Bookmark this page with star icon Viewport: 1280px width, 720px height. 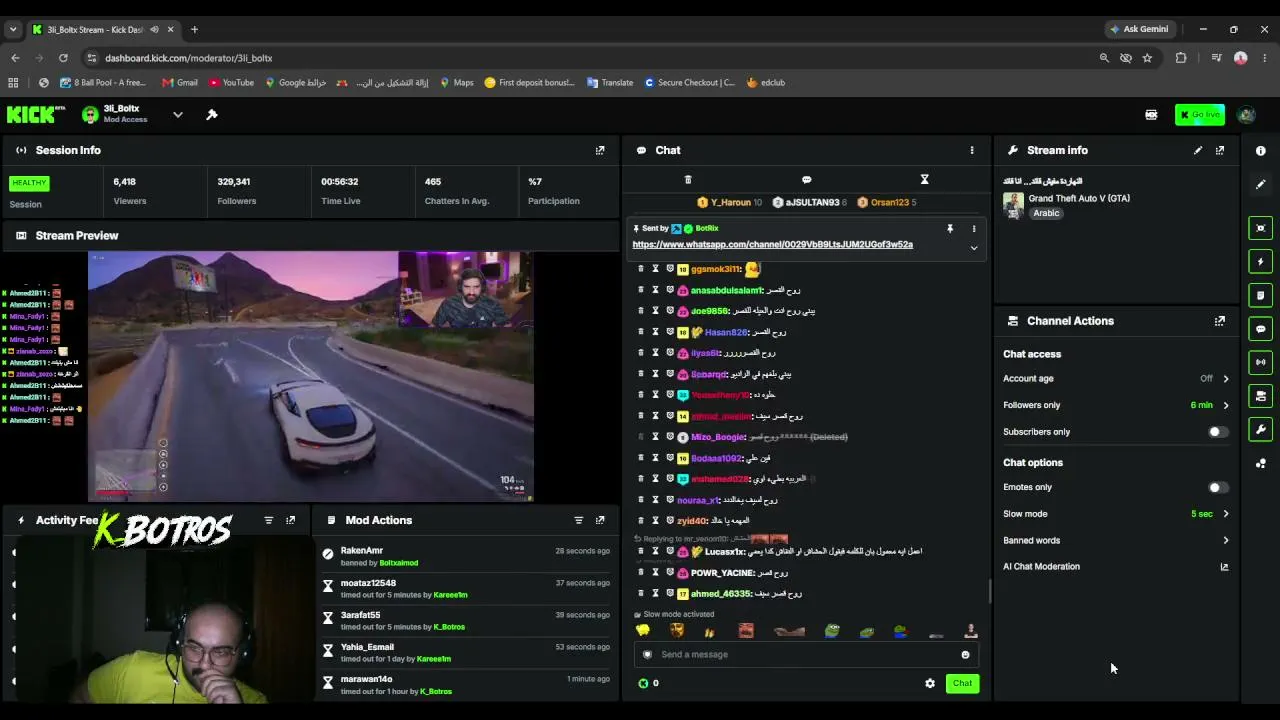(x=1147, y=58)
